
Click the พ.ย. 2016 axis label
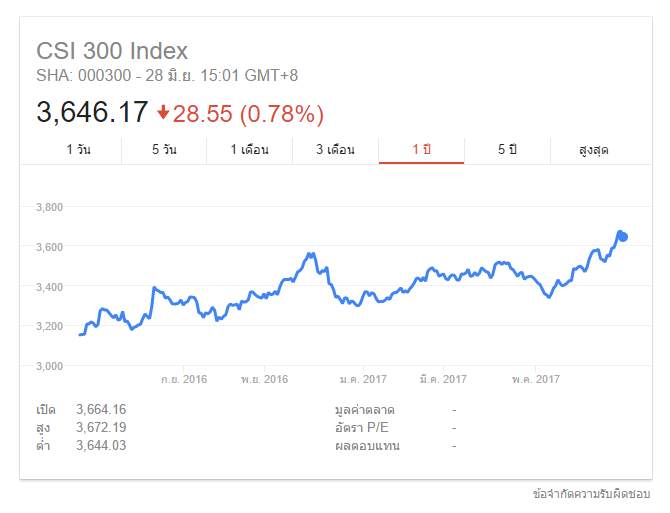point(264,379)
